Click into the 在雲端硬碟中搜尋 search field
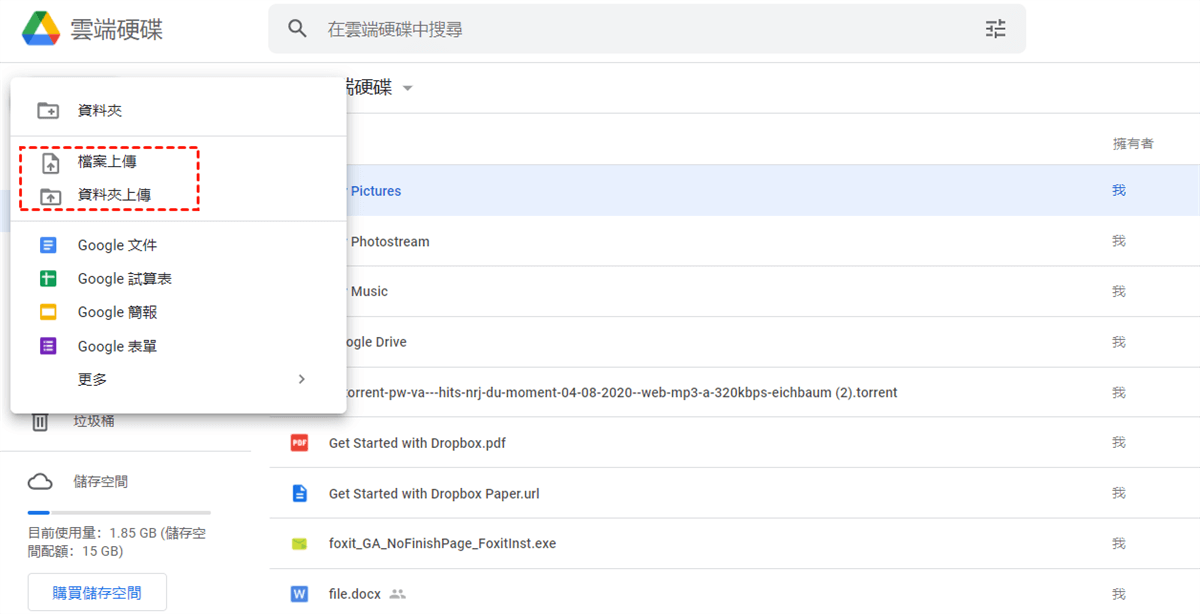 [646, 29]
